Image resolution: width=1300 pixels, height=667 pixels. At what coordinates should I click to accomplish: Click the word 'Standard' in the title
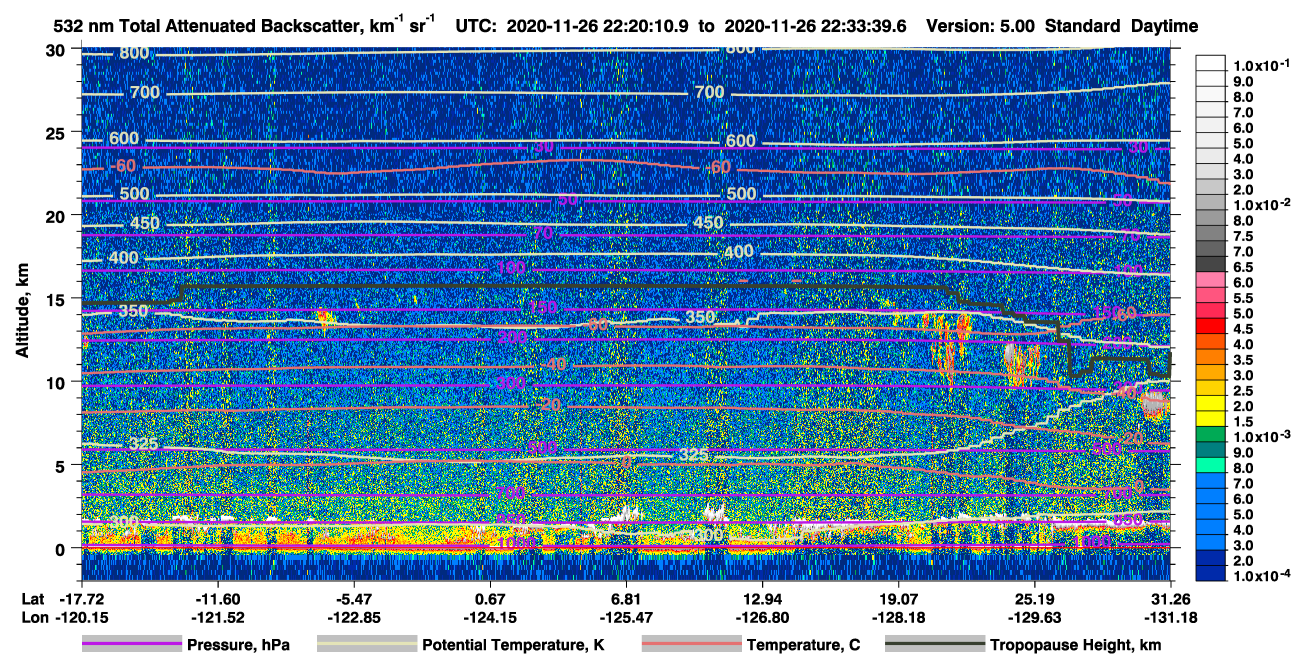(x=1084, y=26)
